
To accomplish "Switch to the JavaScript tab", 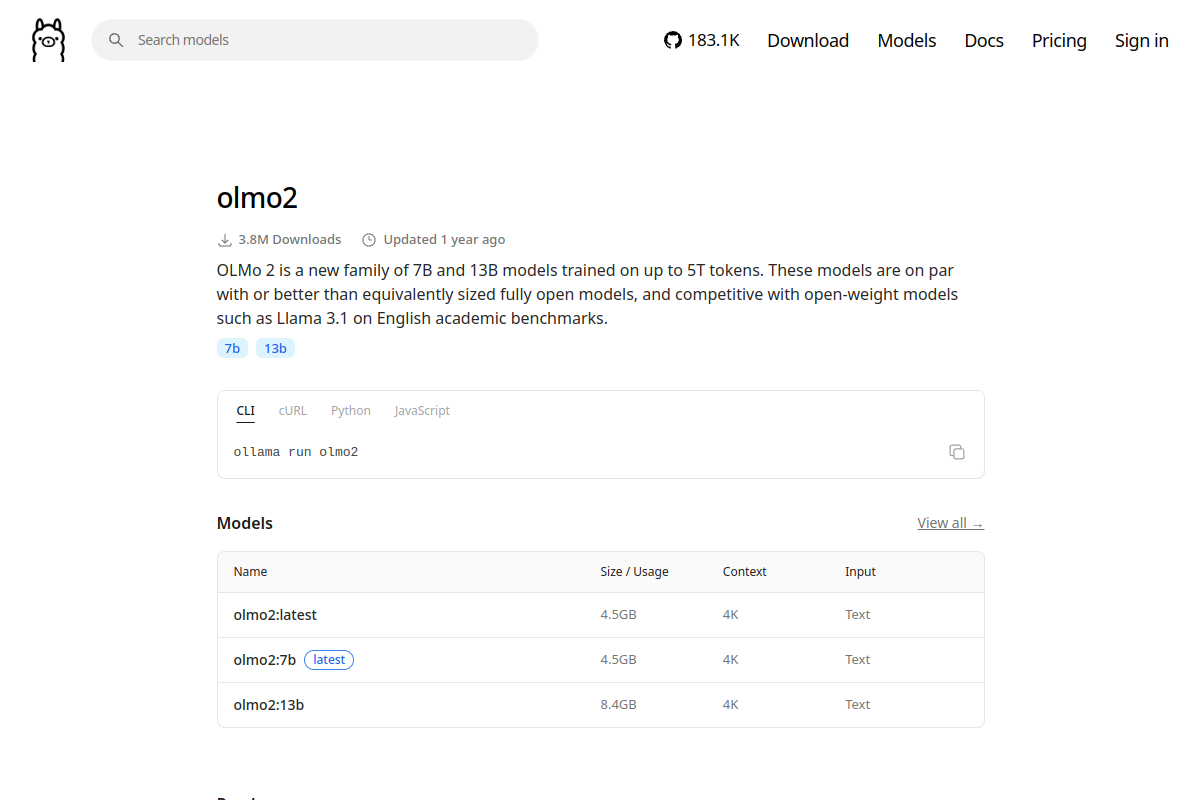I will coord(422,411).
